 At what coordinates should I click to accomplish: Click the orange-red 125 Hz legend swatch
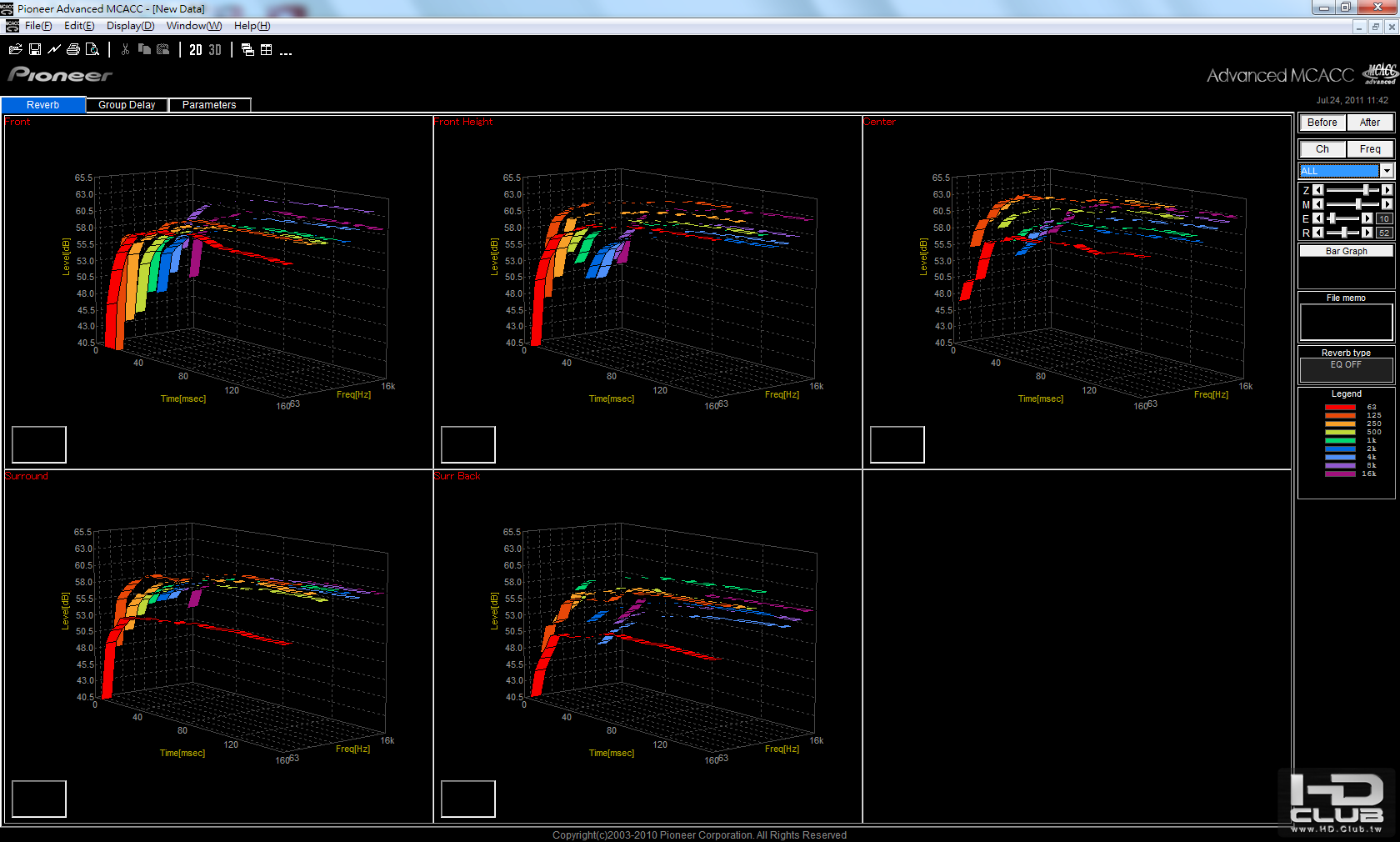point(1340,415)
